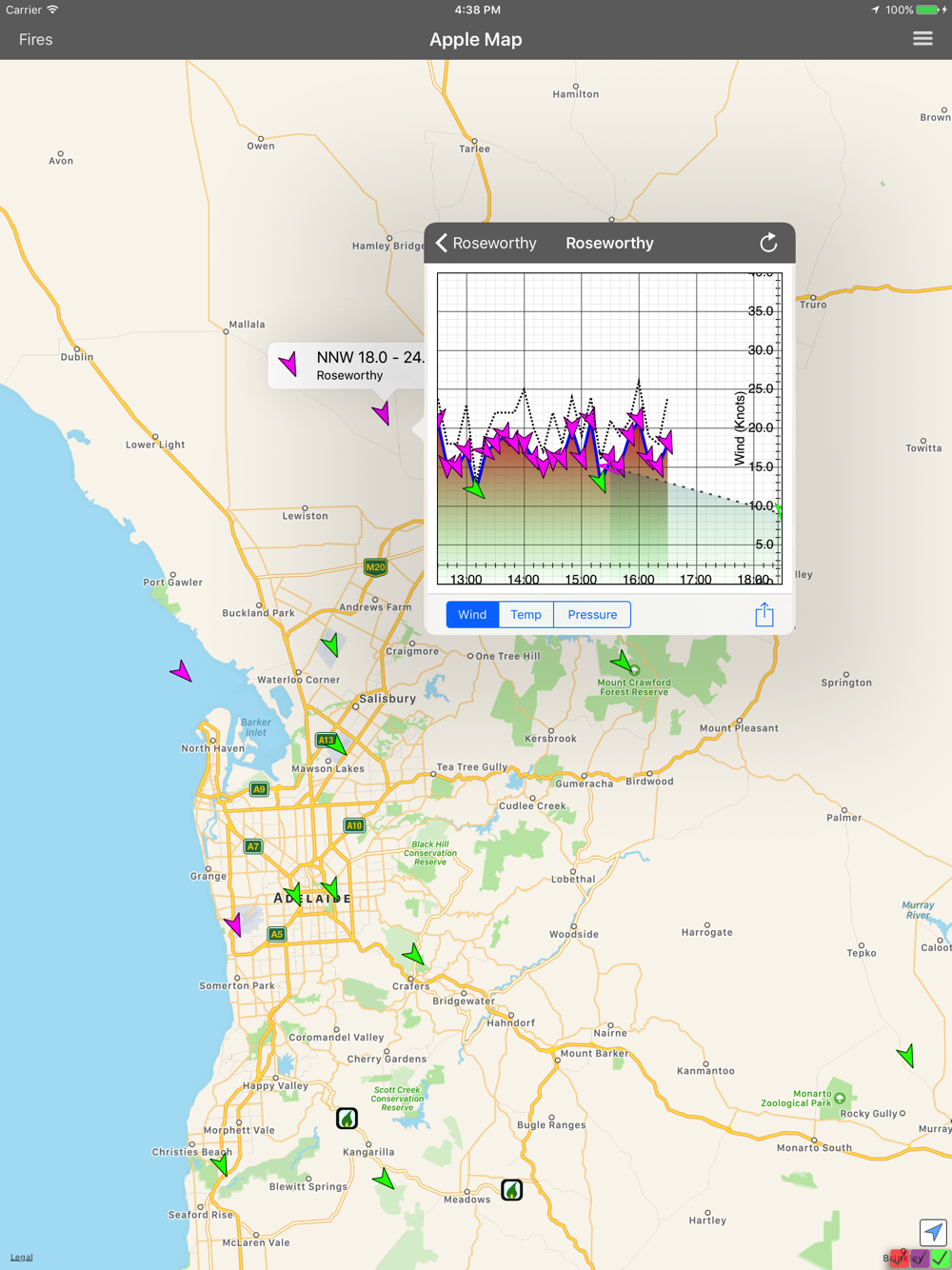Tap the Hahndorf town label
The image size is (952, 1270).
pos(511,1023)
